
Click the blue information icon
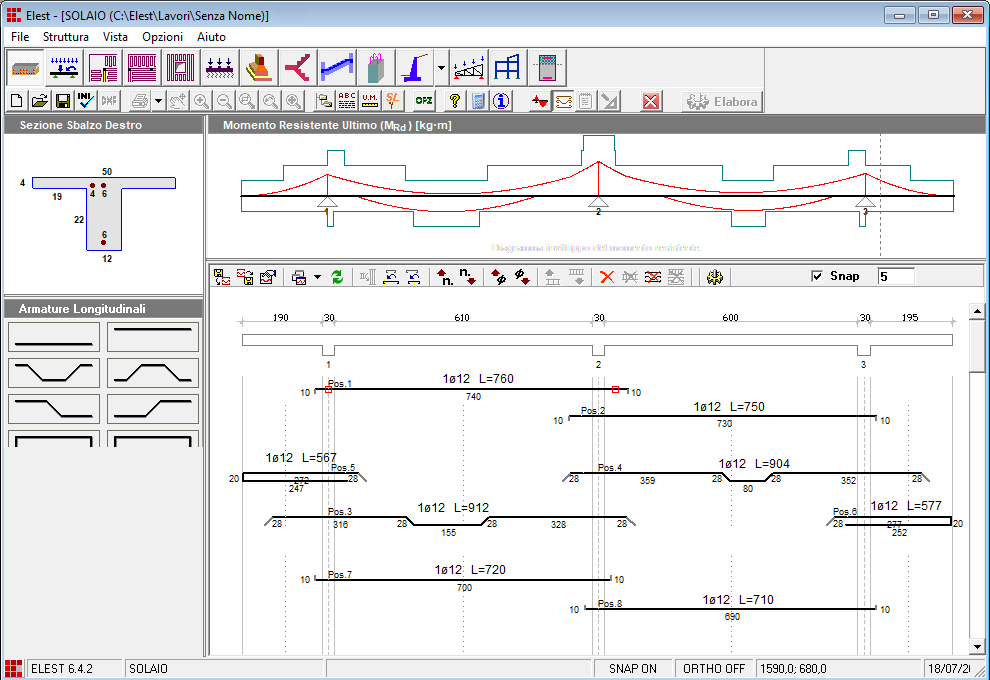click(501, 101)
